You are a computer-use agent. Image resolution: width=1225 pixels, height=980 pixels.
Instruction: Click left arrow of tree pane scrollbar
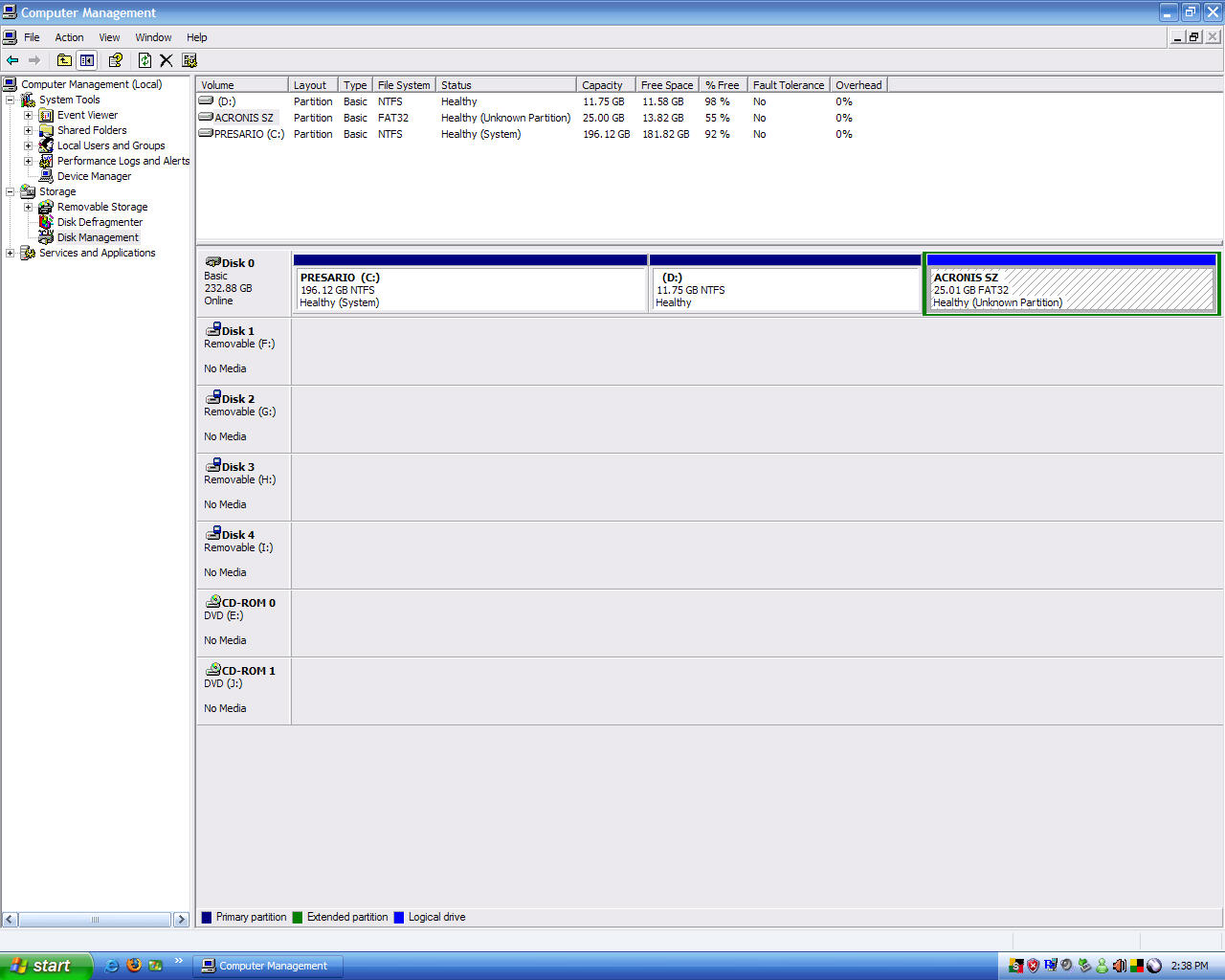[x=10, y=920]
